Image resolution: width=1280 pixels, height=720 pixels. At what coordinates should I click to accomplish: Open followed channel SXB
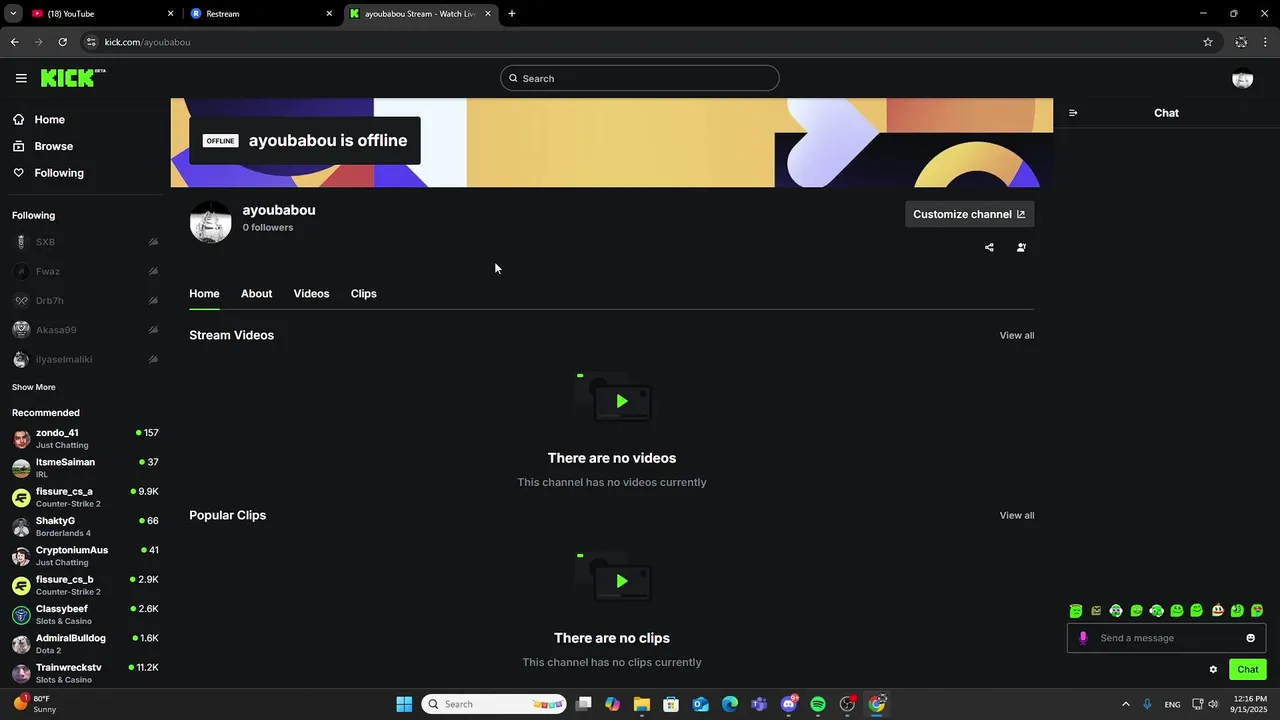[x=85, y=242]
